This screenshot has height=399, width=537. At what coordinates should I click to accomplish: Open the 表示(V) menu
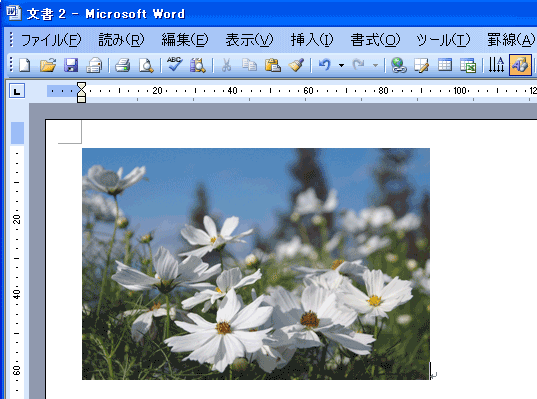coord(249,40)
